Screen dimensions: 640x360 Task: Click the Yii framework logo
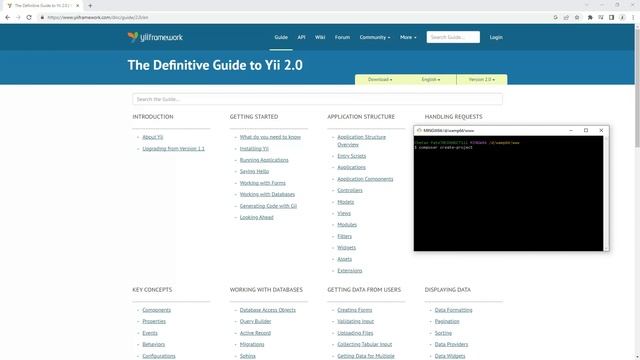(155, 37)
